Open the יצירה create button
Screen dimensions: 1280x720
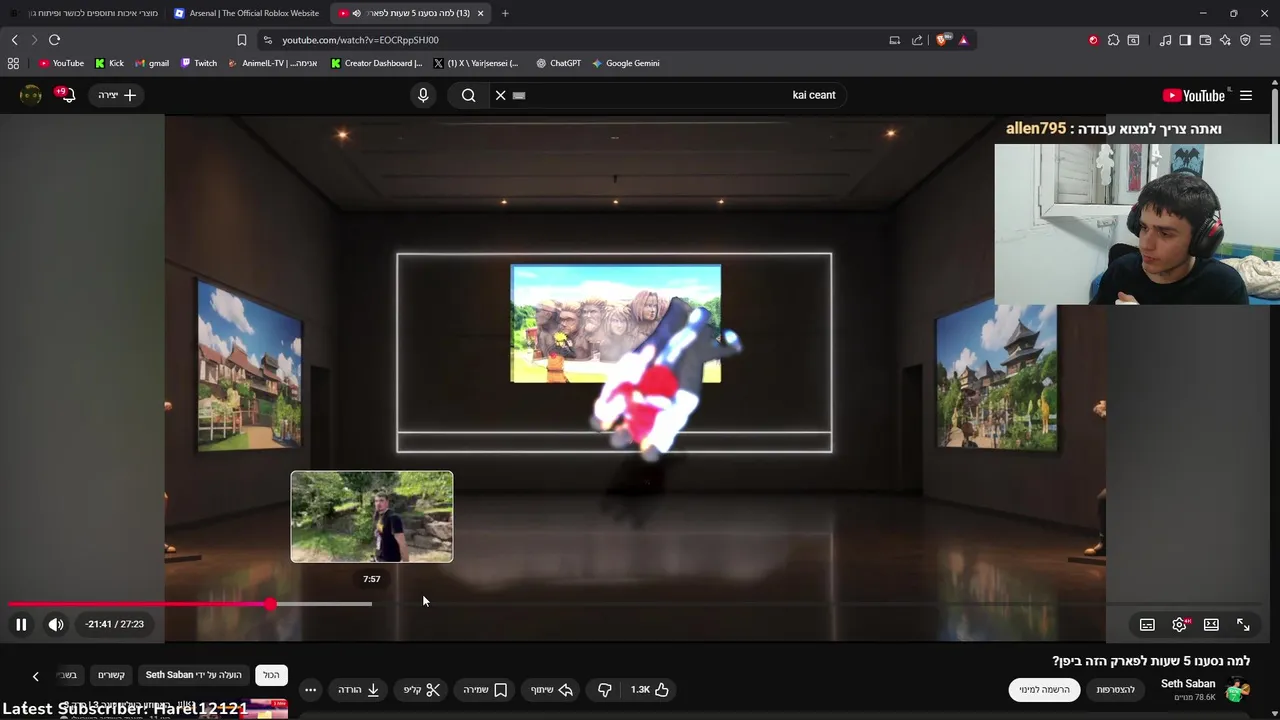coord(118,95)
